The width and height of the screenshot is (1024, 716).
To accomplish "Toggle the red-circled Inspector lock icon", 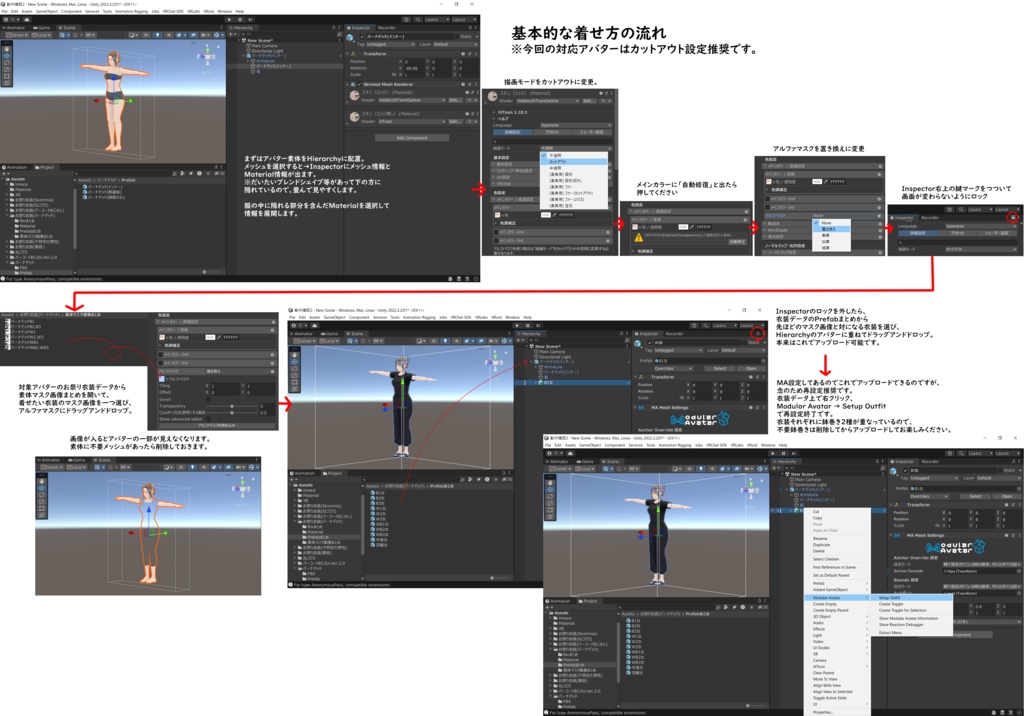I will pos(1012,218).
